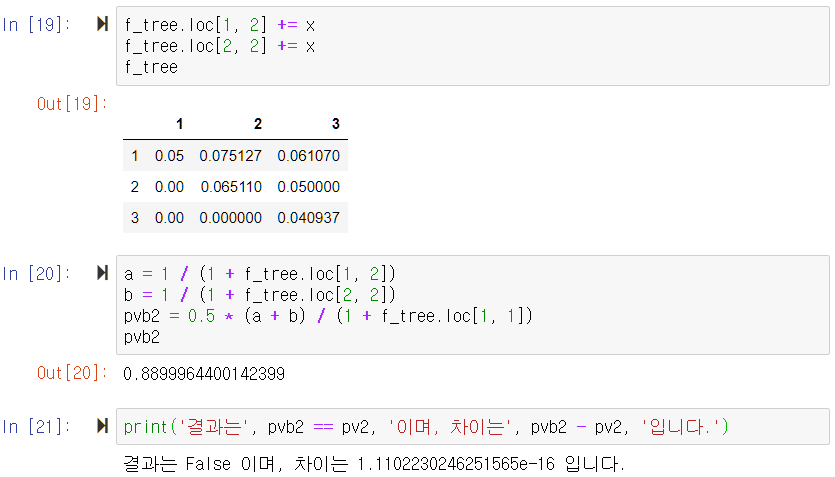Image resolution: width=835 pixels, height=477 pixels.
Task: Click the printed result line with False
Action: tap(373, 463)
